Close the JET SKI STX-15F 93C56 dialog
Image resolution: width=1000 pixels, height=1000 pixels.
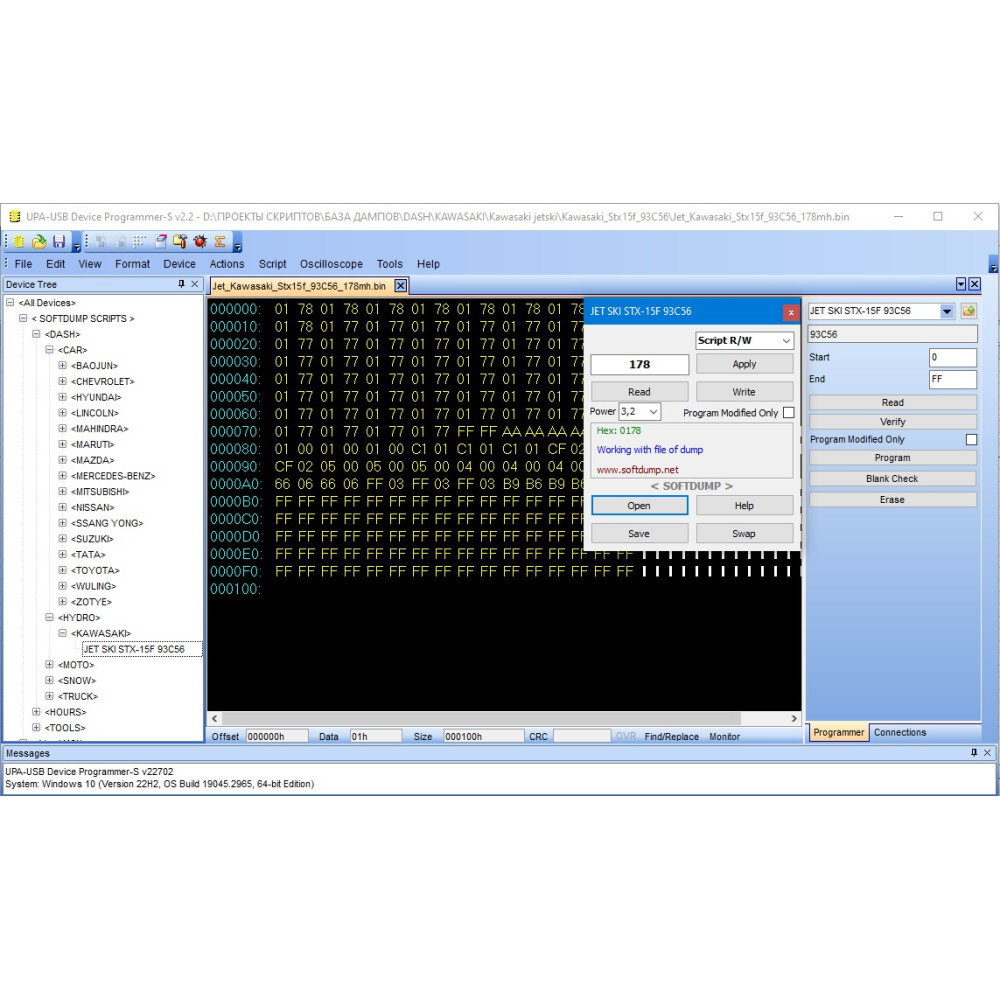coord(791,312)
